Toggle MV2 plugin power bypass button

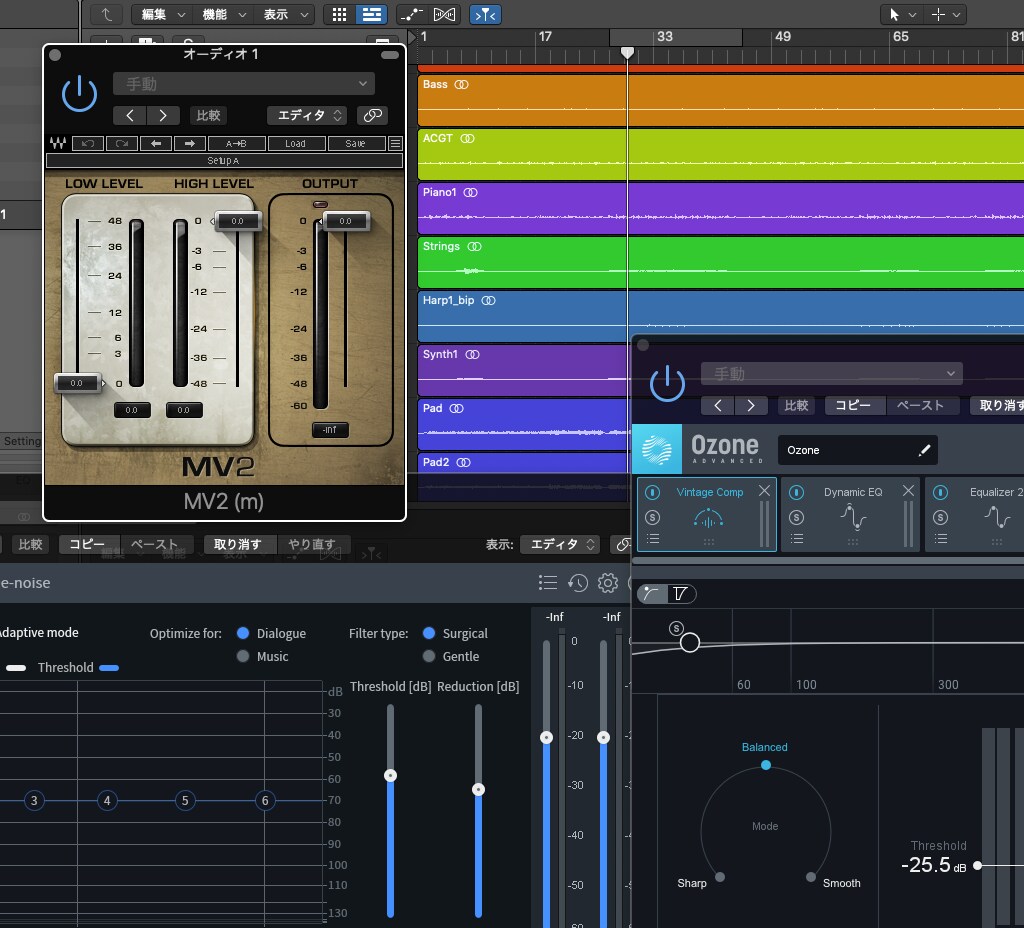click(x=79, y=93)
